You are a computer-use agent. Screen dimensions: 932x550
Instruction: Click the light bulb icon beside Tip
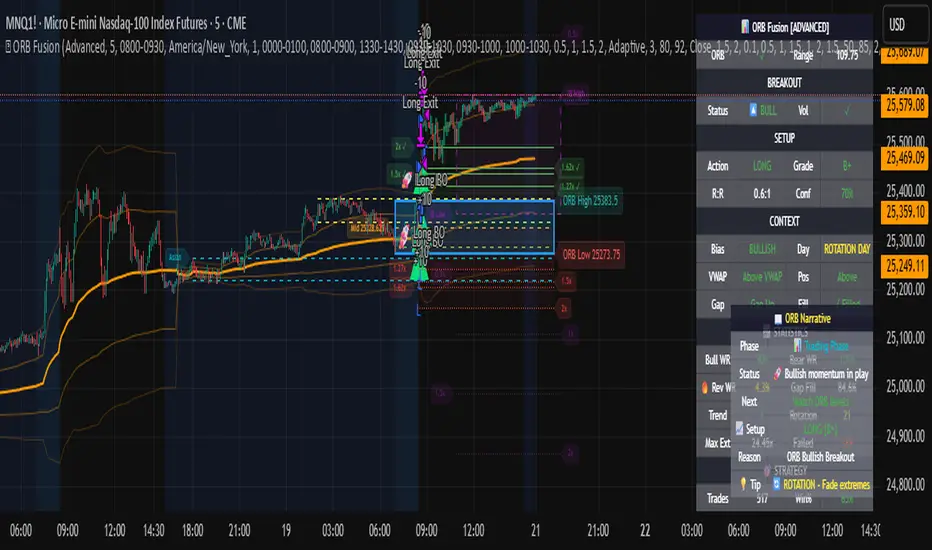pos(742,484)
